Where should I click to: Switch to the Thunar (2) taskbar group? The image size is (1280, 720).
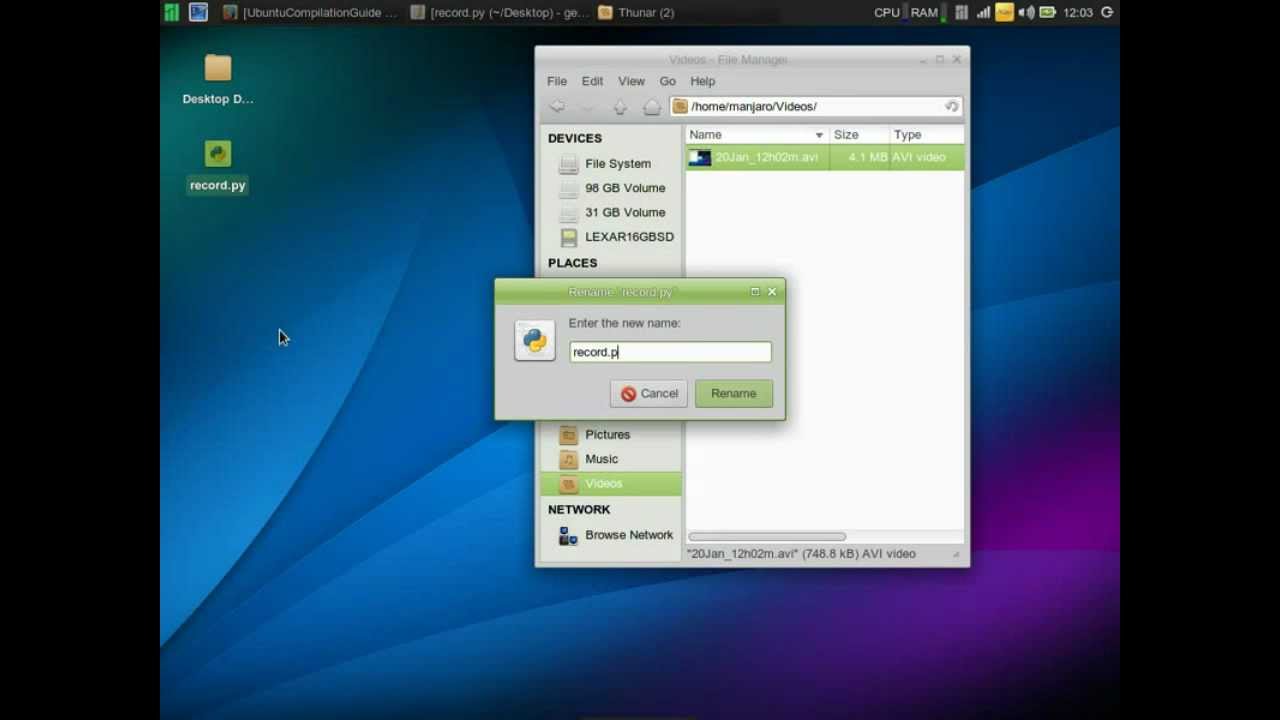pos(636,12)
